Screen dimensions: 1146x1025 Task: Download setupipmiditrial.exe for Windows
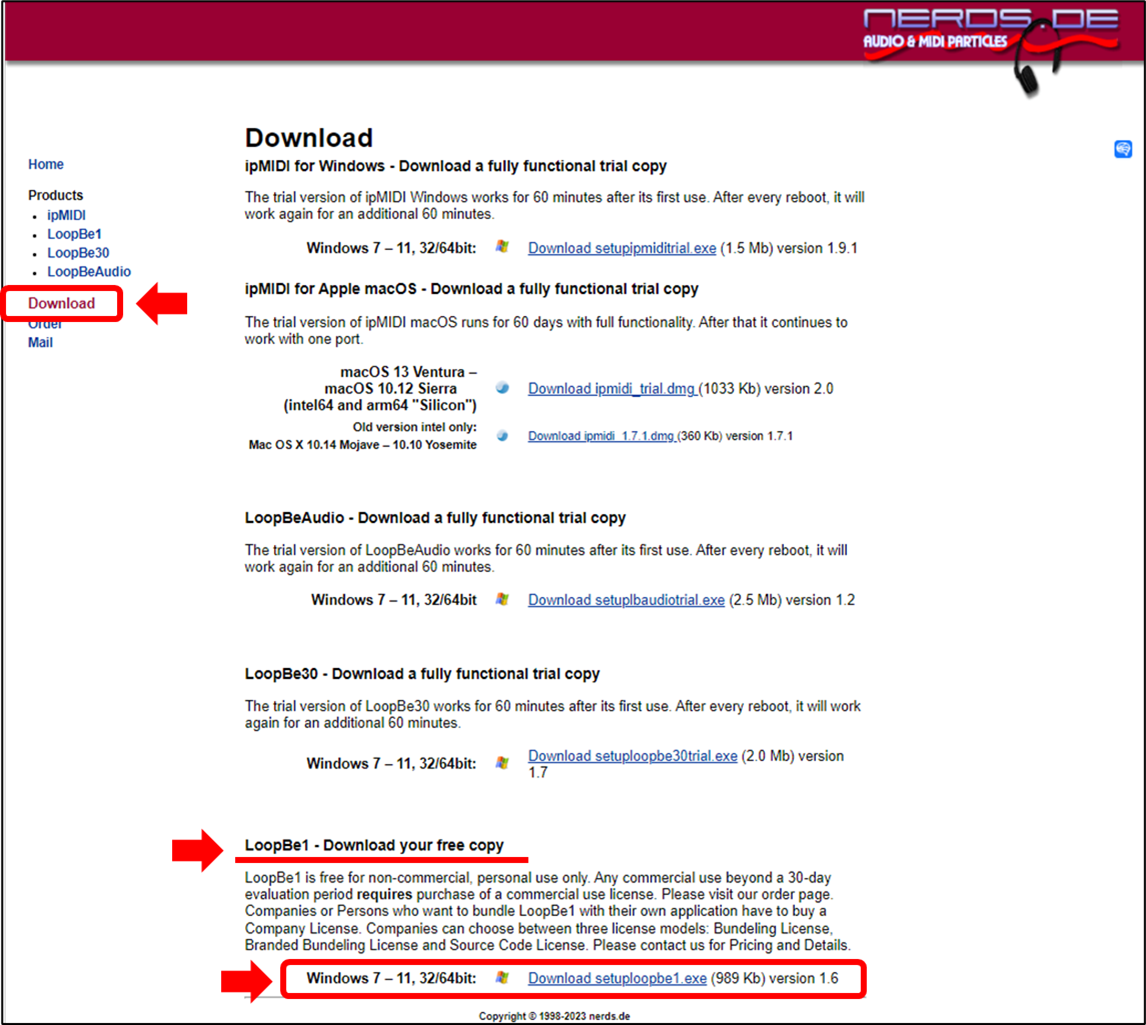pyautogui.click(x=621, y=248)
